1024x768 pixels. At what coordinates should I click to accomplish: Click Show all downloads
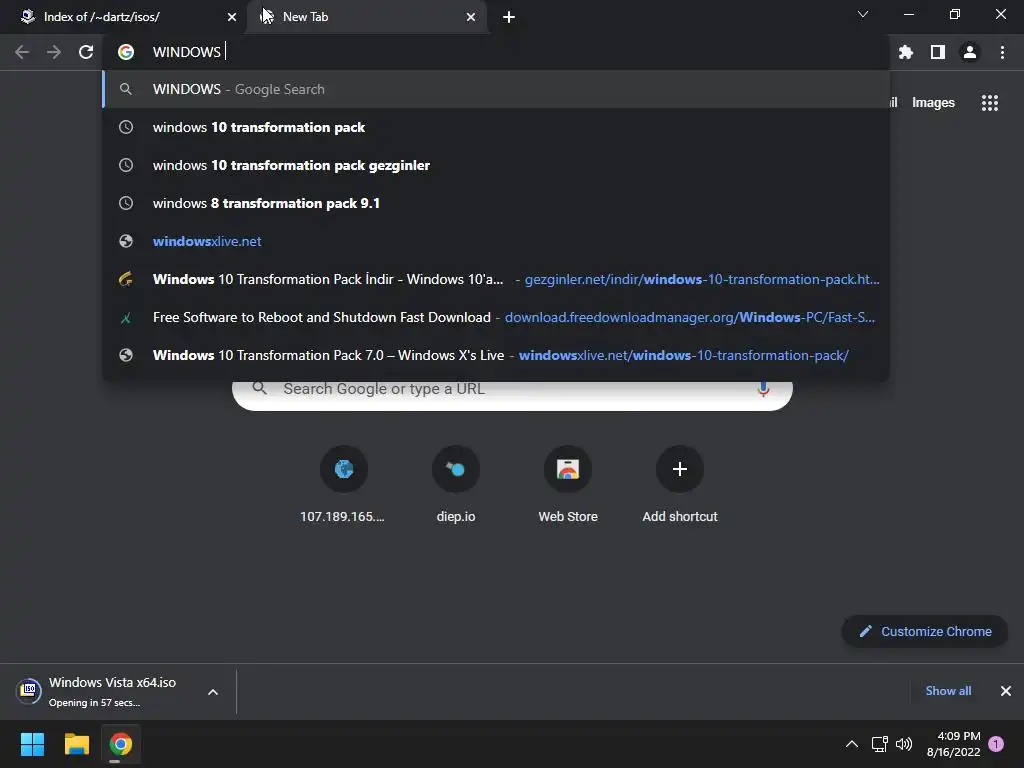point(948,691)
